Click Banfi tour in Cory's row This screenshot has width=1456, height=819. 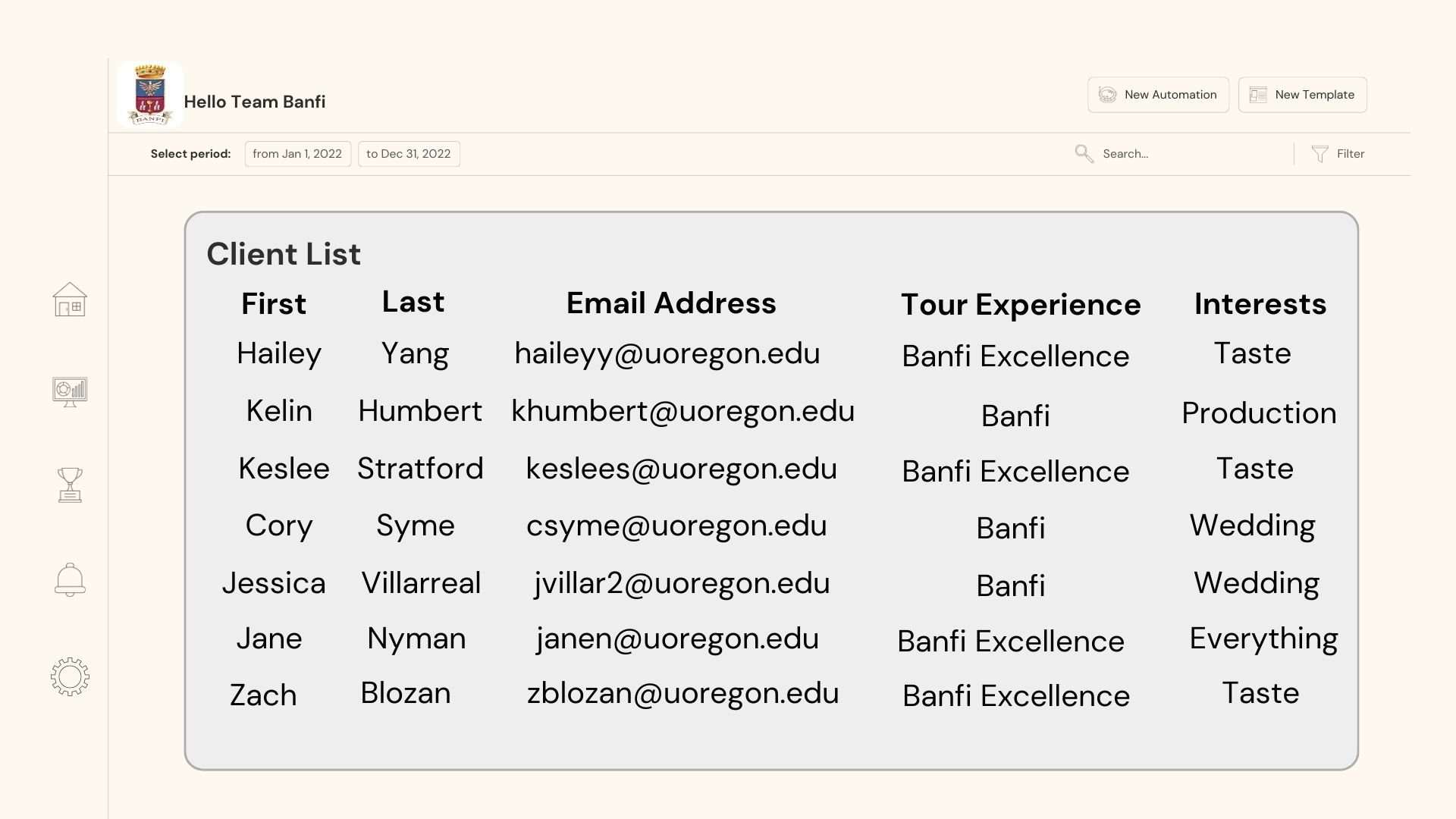[x=1010, y=528]
